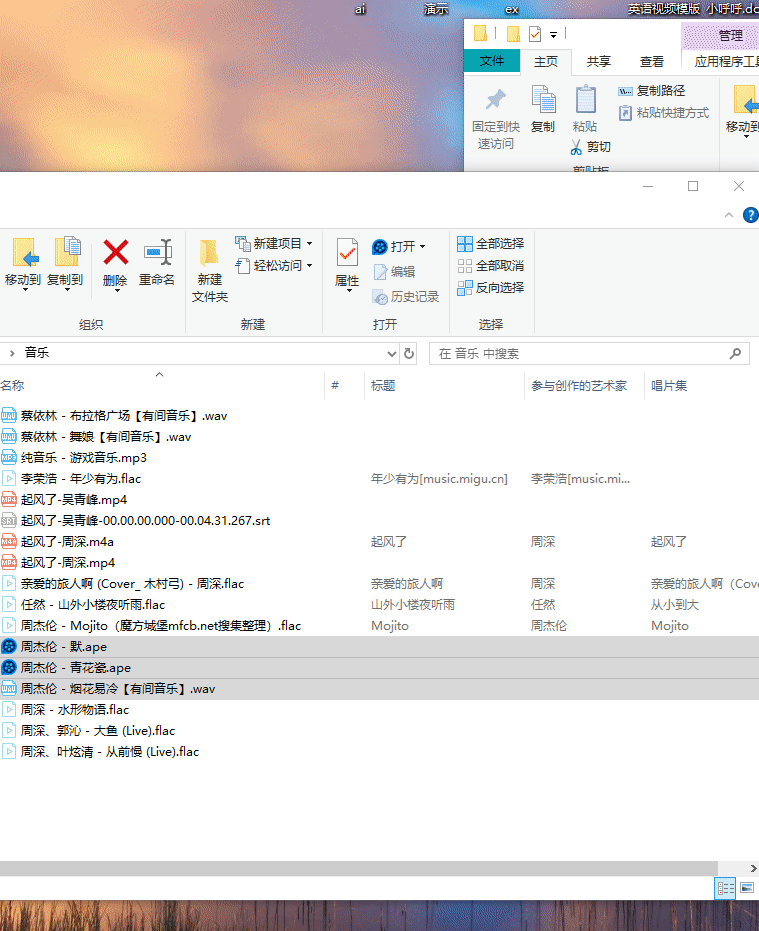This screenshot has height=931, width=759.
Task: Open quick access toolbar dropdown in back window
Action: (x=554, y=34)
